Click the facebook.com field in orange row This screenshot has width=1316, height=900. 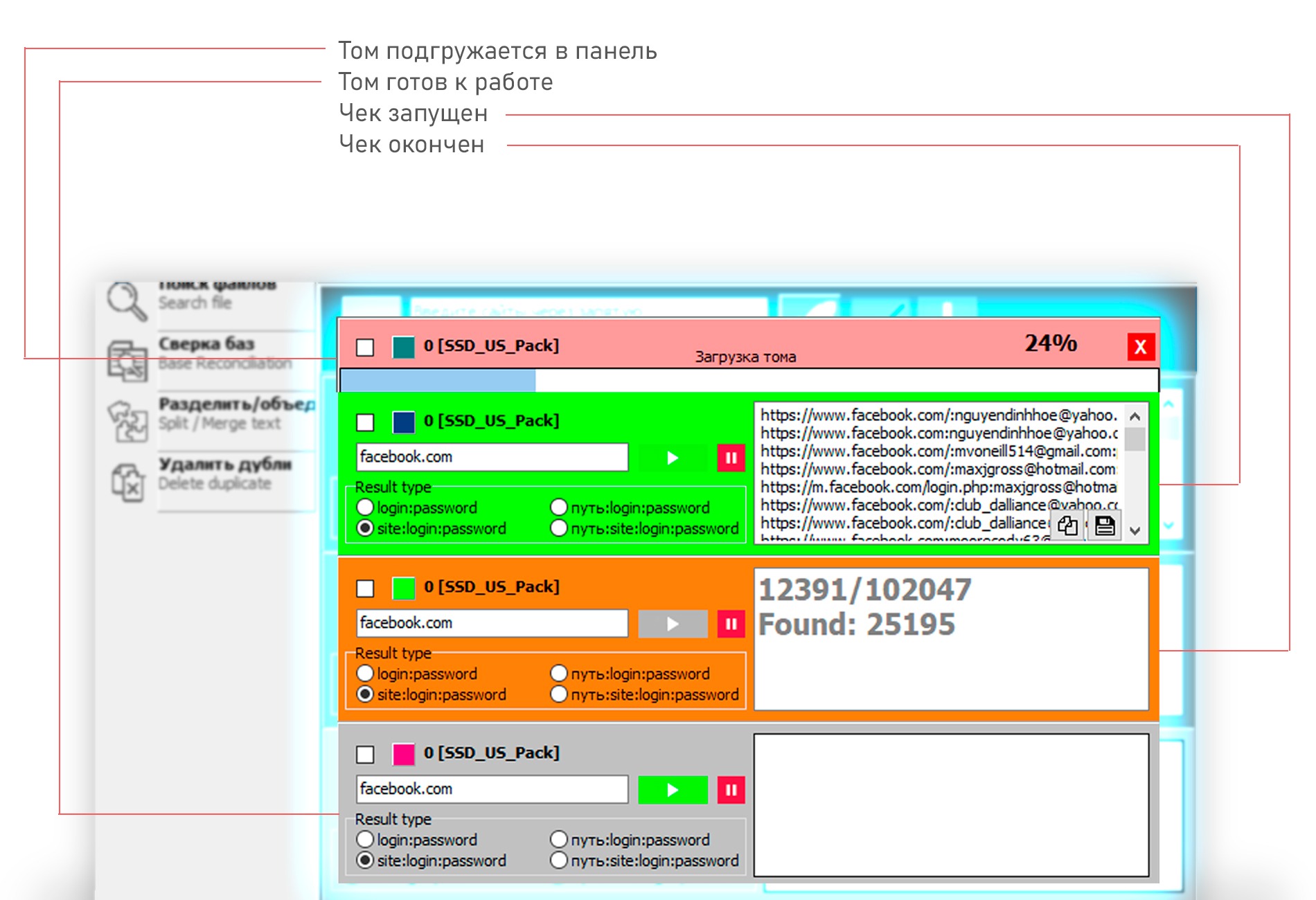tap(492, 624)
